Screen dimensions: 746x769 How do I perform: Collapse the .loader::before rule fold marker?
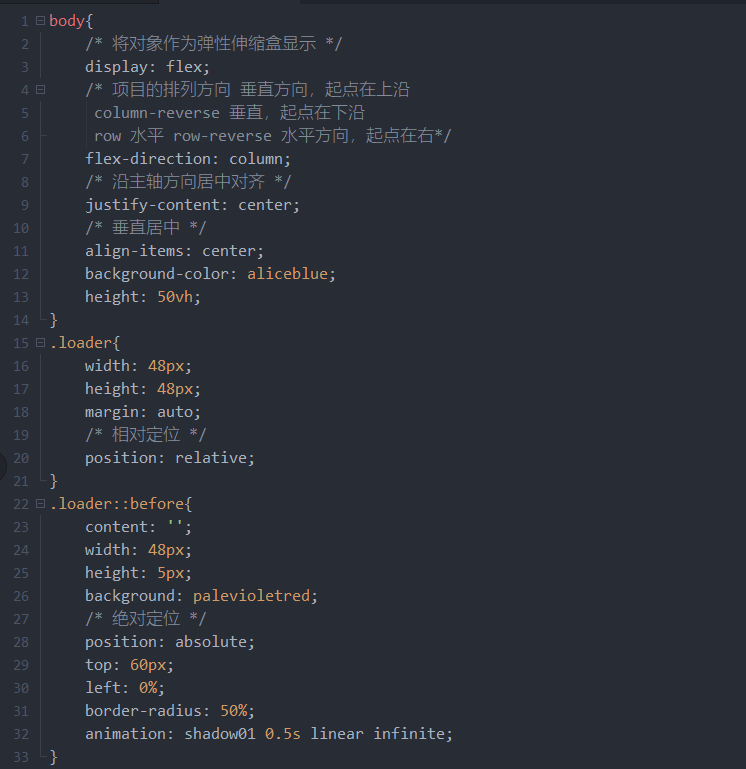pos(40,504)
